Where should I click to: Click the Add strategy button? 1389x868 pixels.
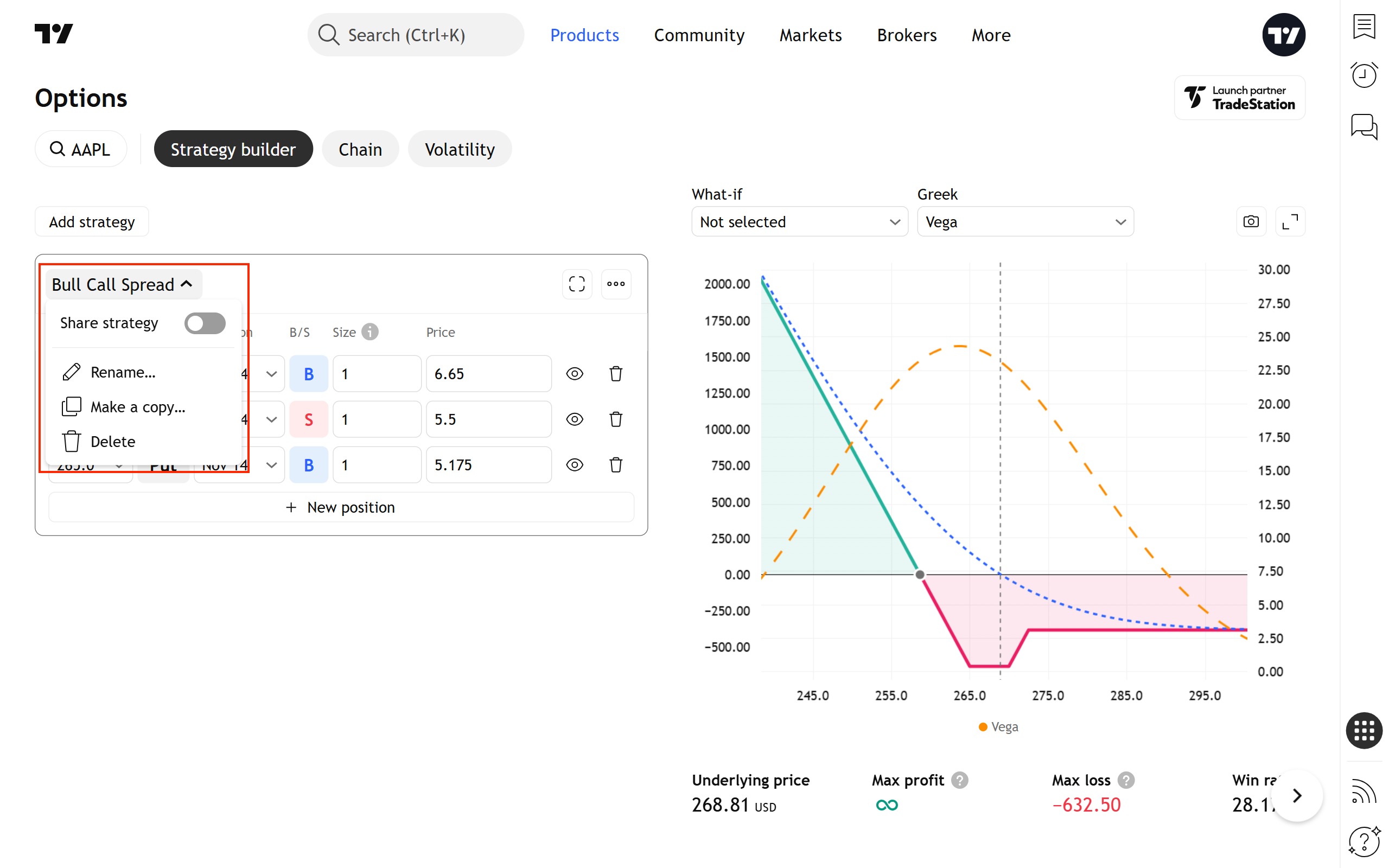(x=92, y=221)
